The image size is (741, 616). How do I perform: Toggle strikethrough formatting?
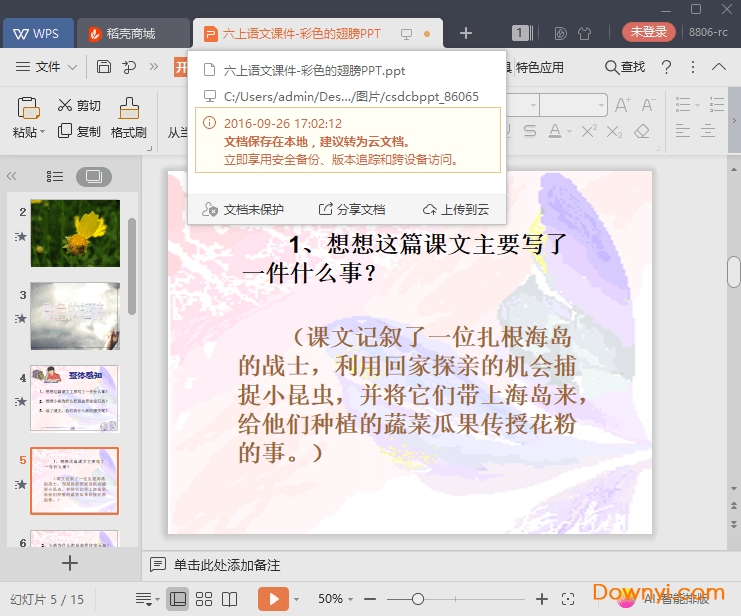(530, 131)
